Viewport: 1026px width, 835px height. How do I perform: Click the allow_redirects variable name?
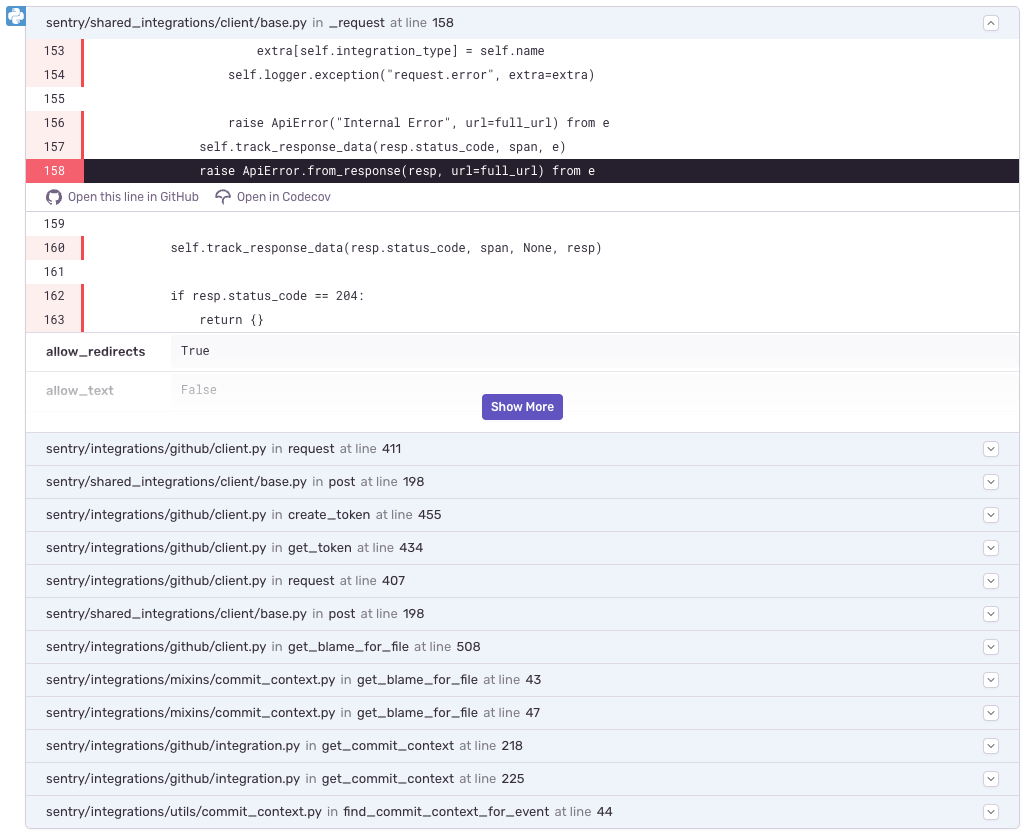coord(96,352)
